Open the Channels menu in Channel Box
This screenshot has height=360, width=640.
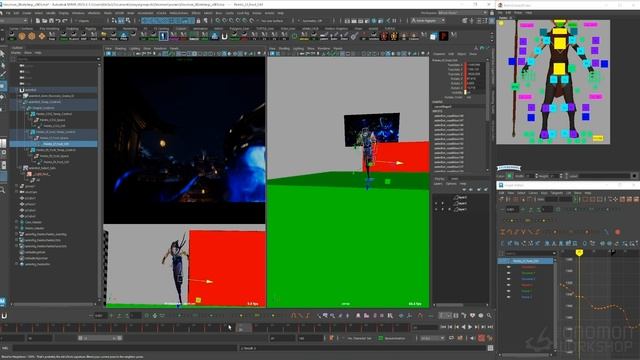(x=439, y=54)
